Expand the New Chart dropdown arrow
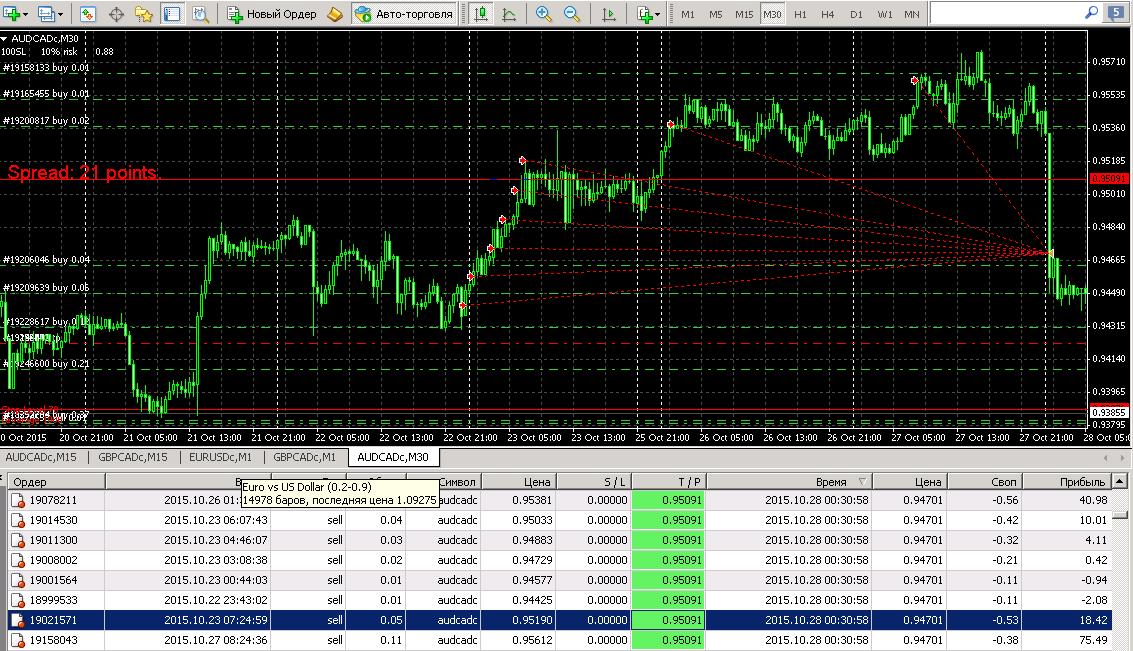 25,14
